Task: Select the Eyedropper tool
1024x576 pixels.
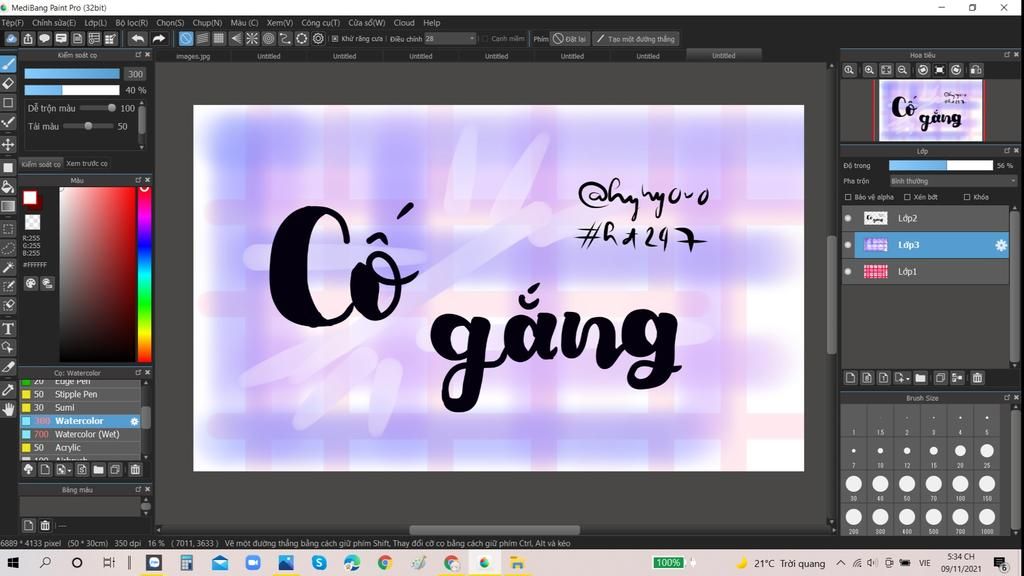Action: click(8, 389)
